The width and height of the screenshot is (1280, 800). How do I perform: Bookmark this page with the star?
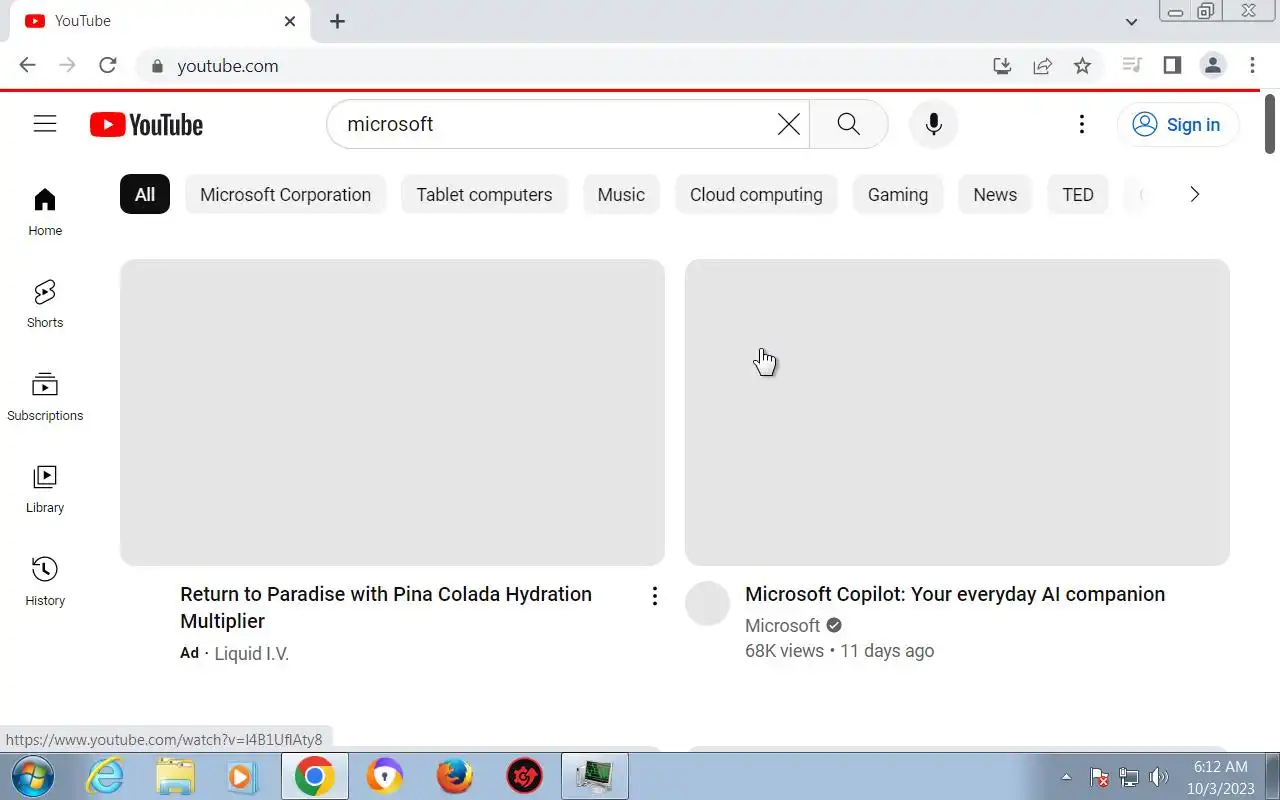click(1082, 66)
